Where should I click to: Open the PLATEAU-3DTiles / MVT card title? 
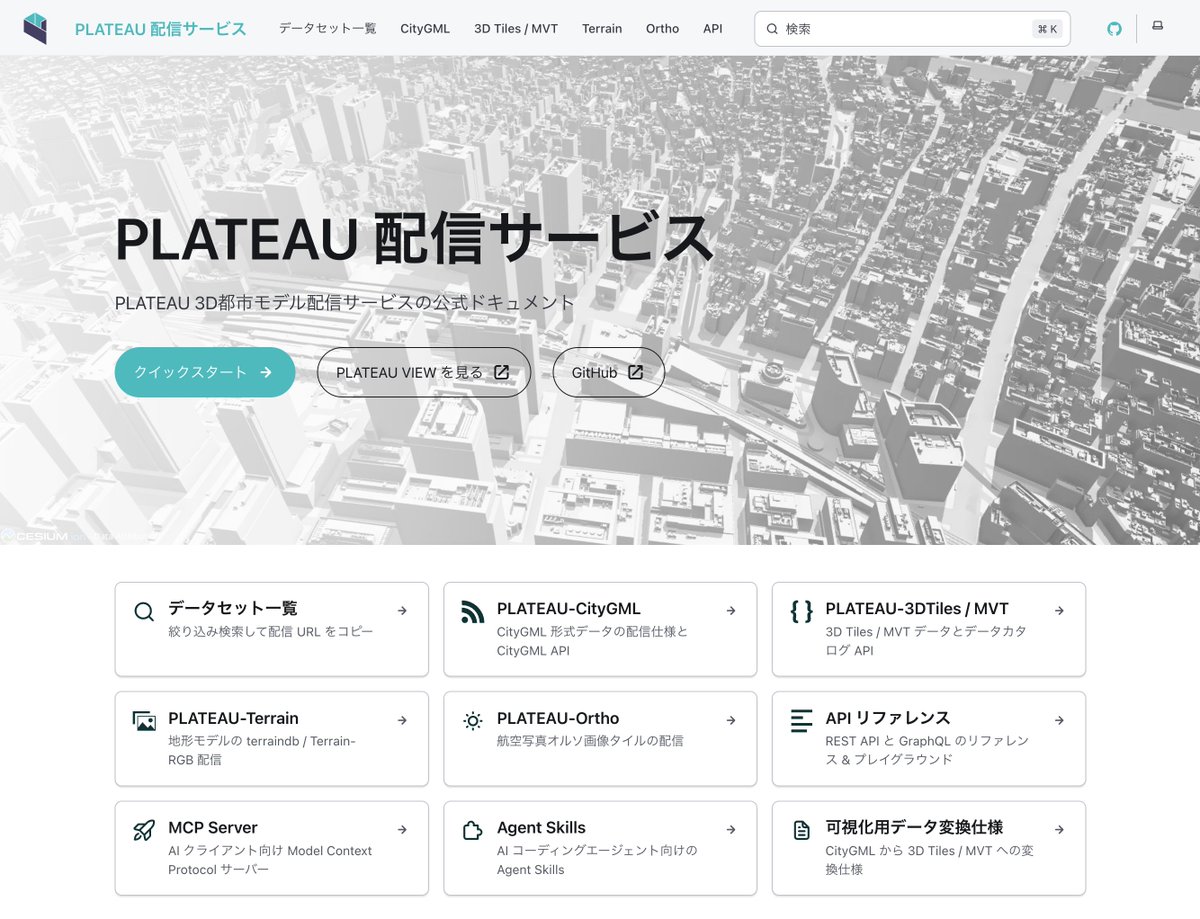(x=917, y=608)
